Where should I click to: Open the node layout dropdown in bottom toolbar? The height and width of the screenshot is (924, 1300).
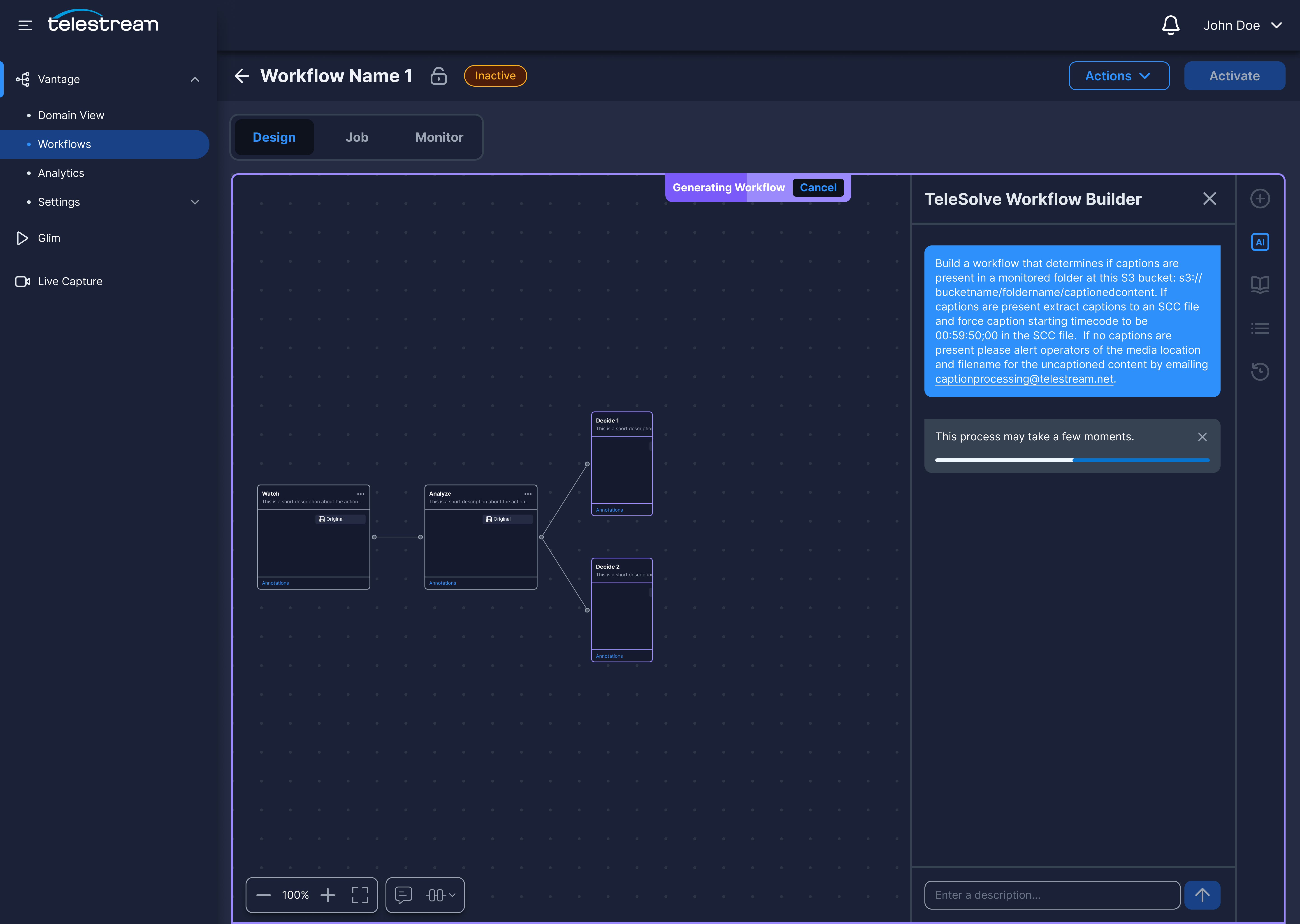[x=441, y=895]
